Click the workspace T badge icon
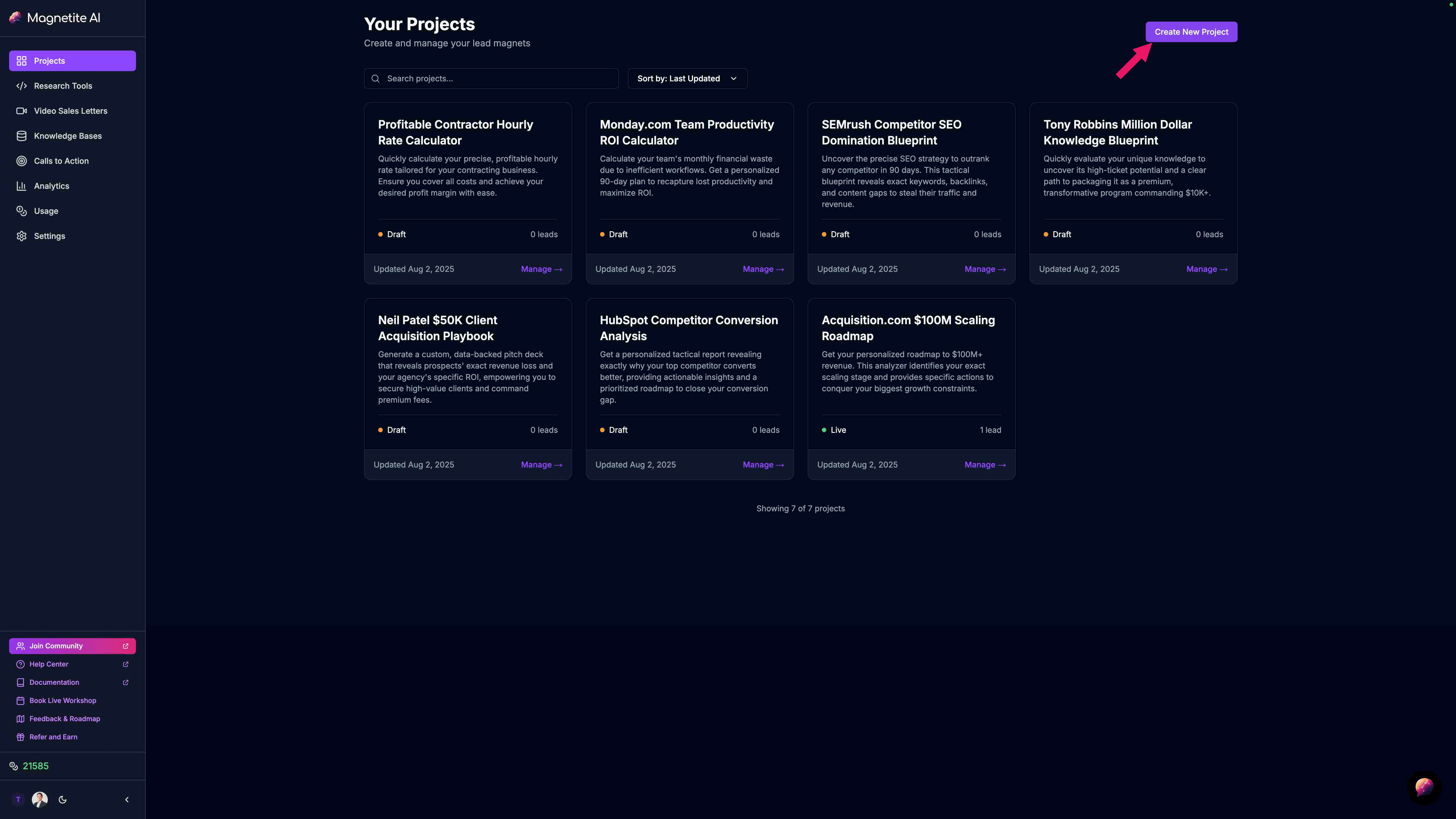 click(18, 799)
